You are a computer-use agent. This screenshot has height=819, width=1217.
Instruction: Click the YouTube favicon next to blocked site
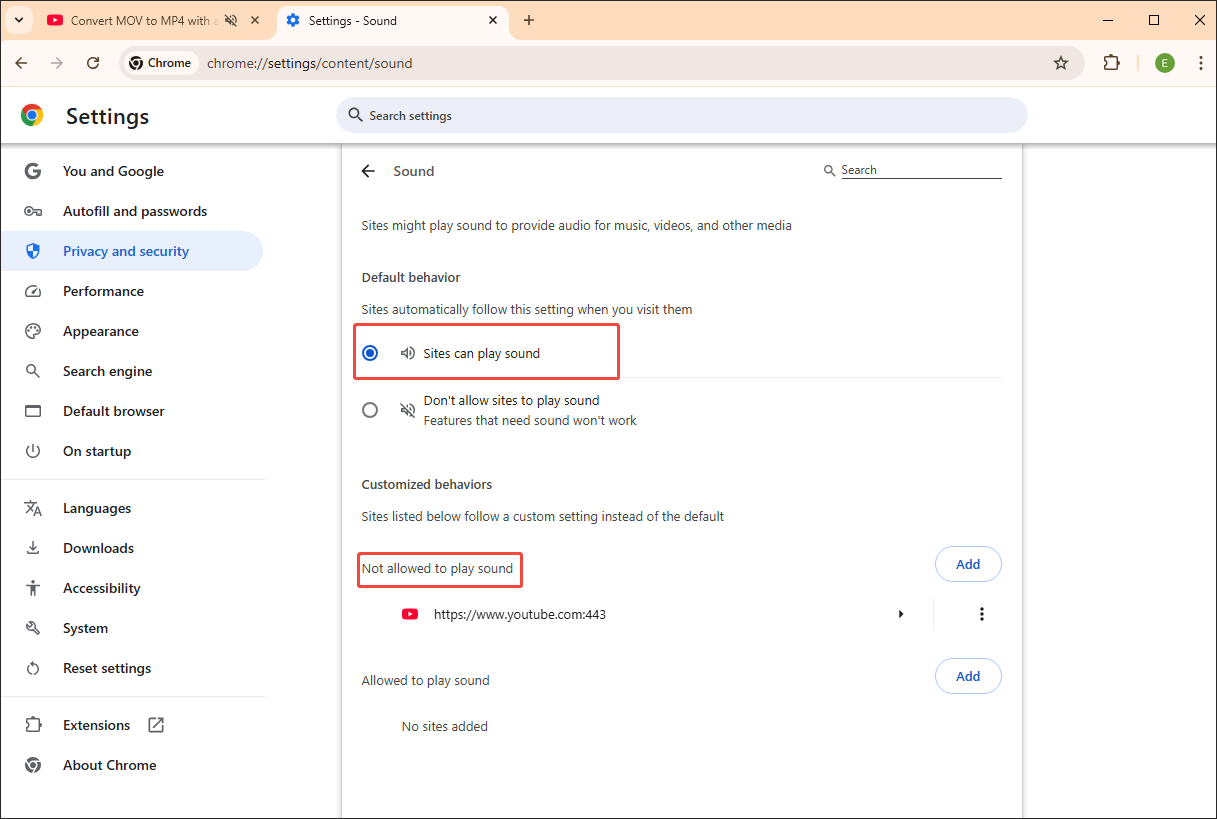[x=410, y=614]
